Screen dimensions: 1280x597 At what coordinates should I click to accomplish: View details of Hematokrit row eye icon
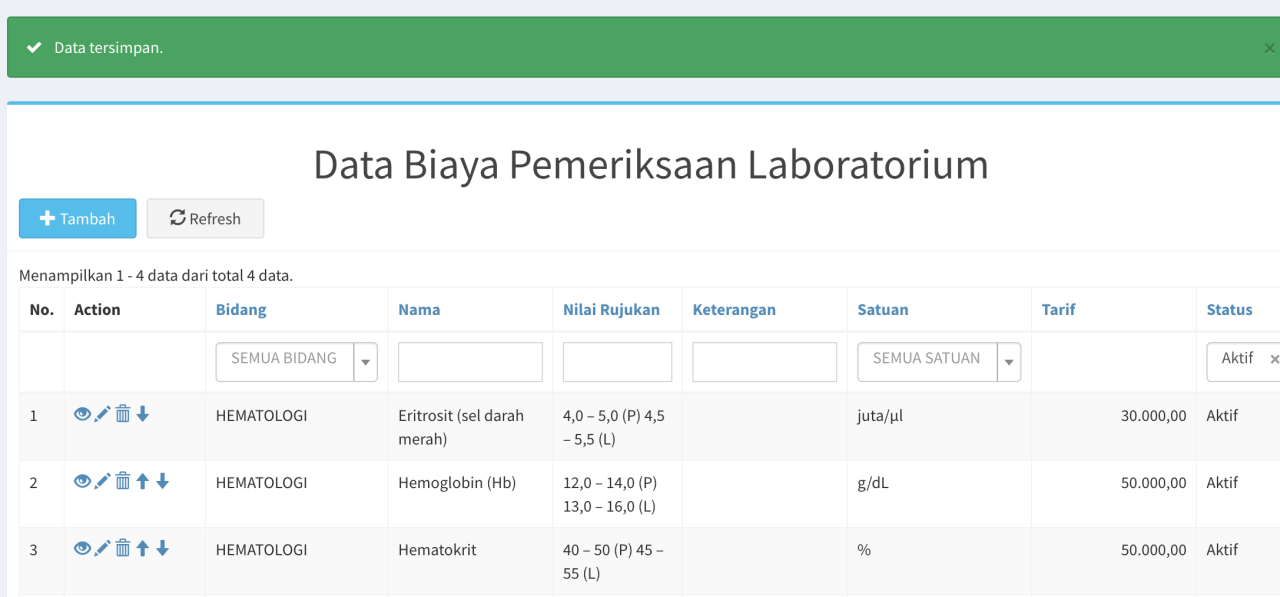tap(82, 549)
